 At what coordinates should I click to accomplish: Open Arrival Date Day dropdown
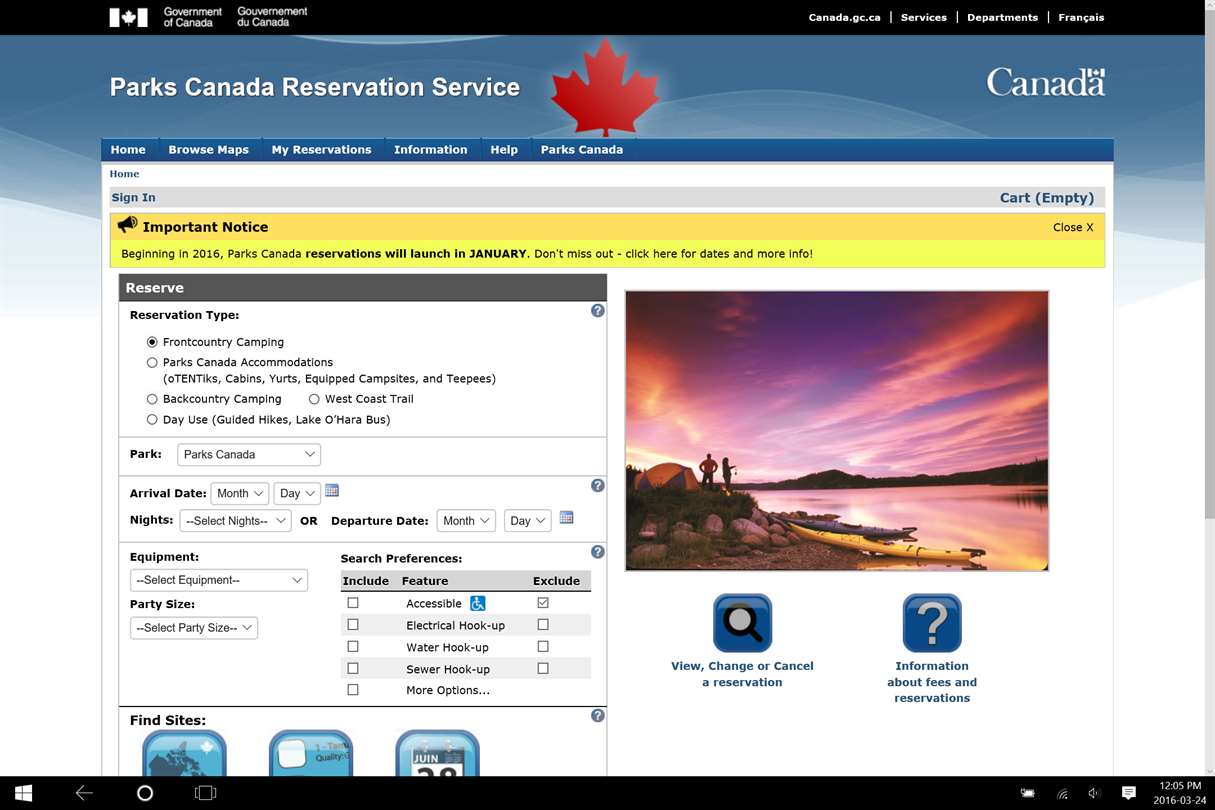coord(297,493)
